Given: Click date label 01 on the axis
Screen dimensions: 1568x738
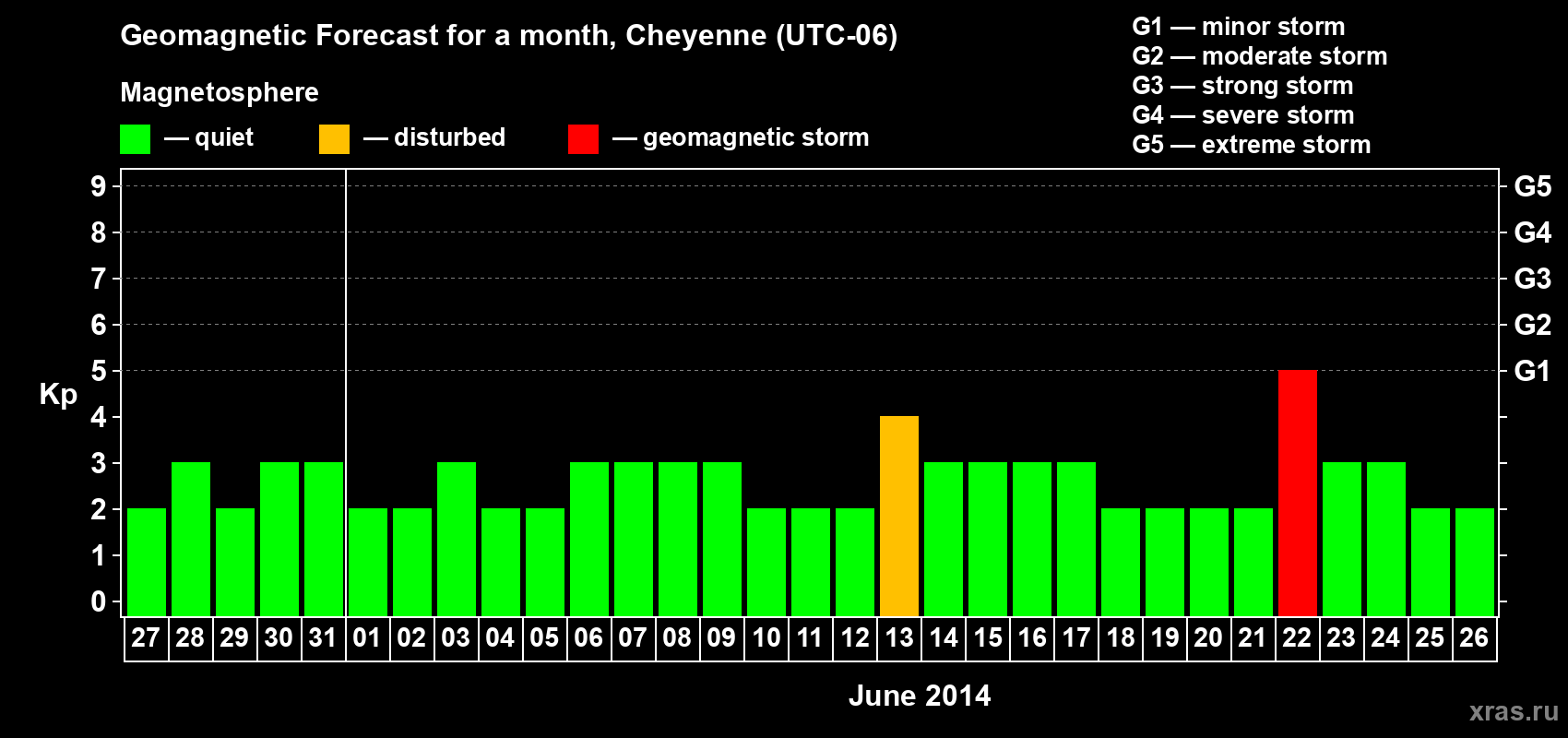Looking at the screenshot, I should [367, 638].
